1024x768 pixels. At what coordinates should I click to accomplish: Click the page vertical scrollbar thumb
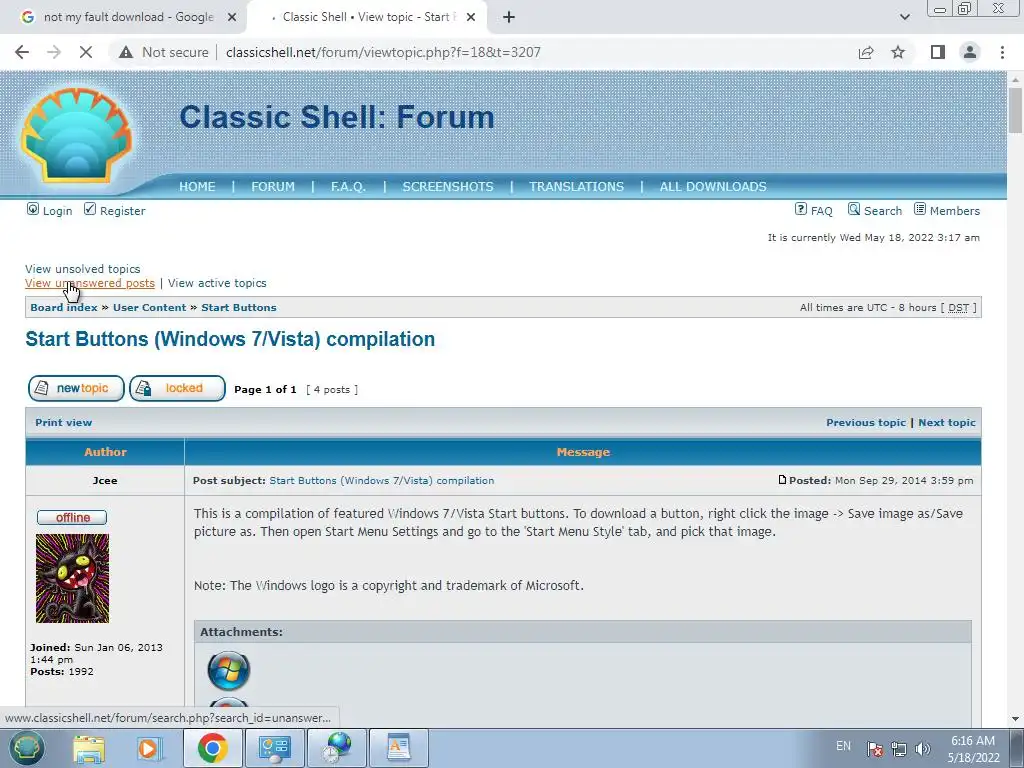(1016, 110)
